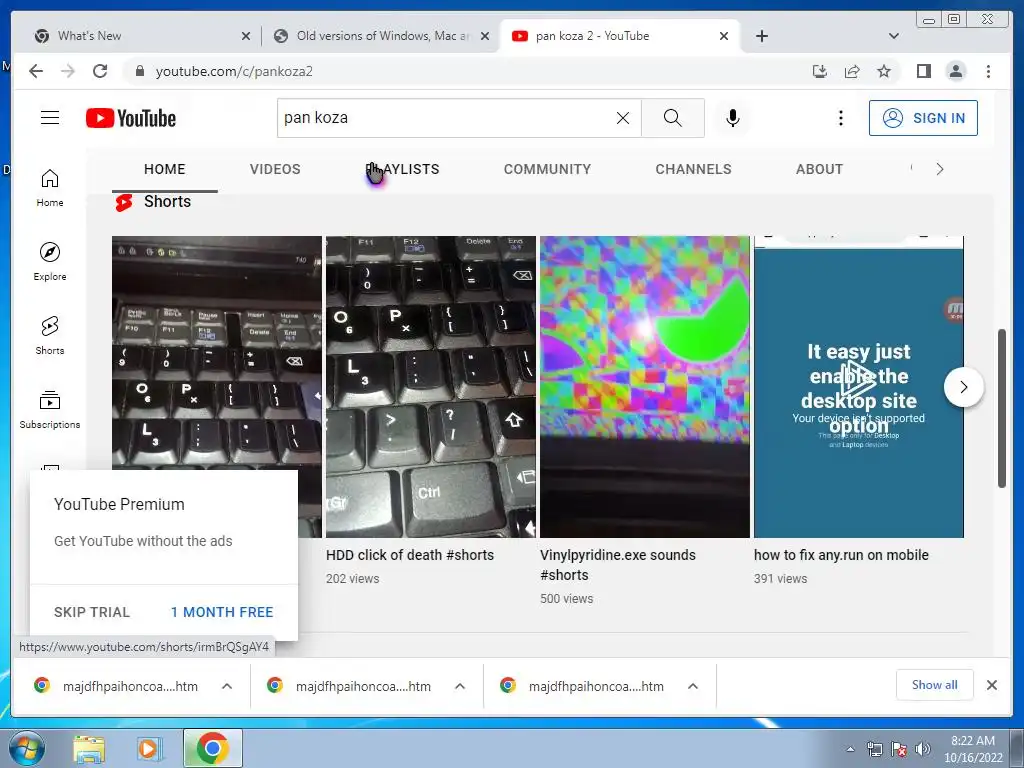
Task: Open the YouTube hamburger guide menu
Action: pyautogui.click(x=50, y=118)
